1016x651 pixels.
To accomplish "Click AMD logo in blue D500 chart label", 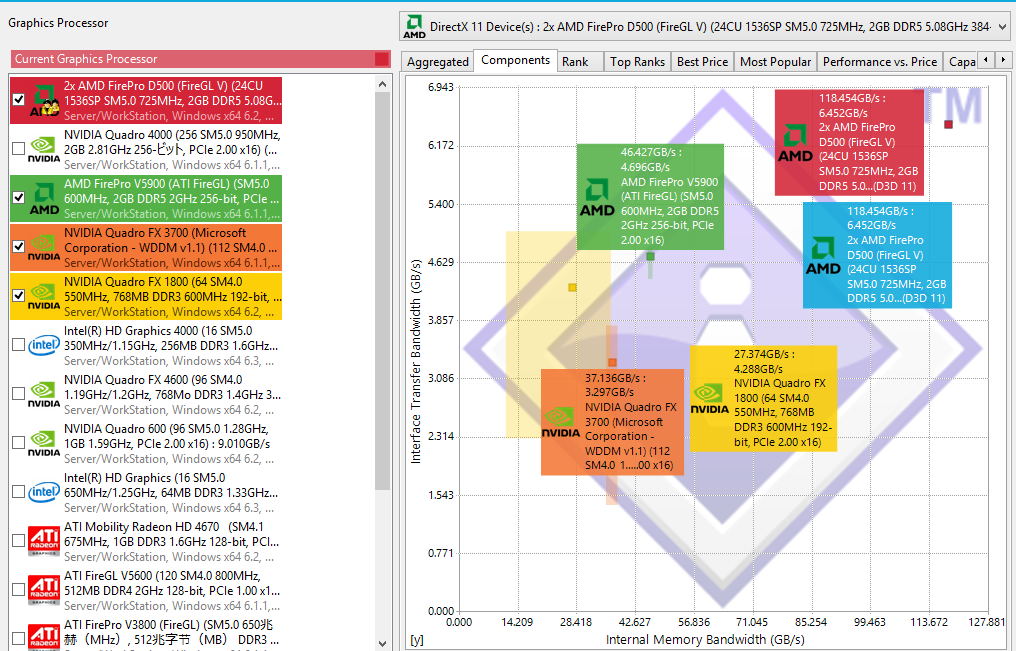I will click(x=823, y=256).
